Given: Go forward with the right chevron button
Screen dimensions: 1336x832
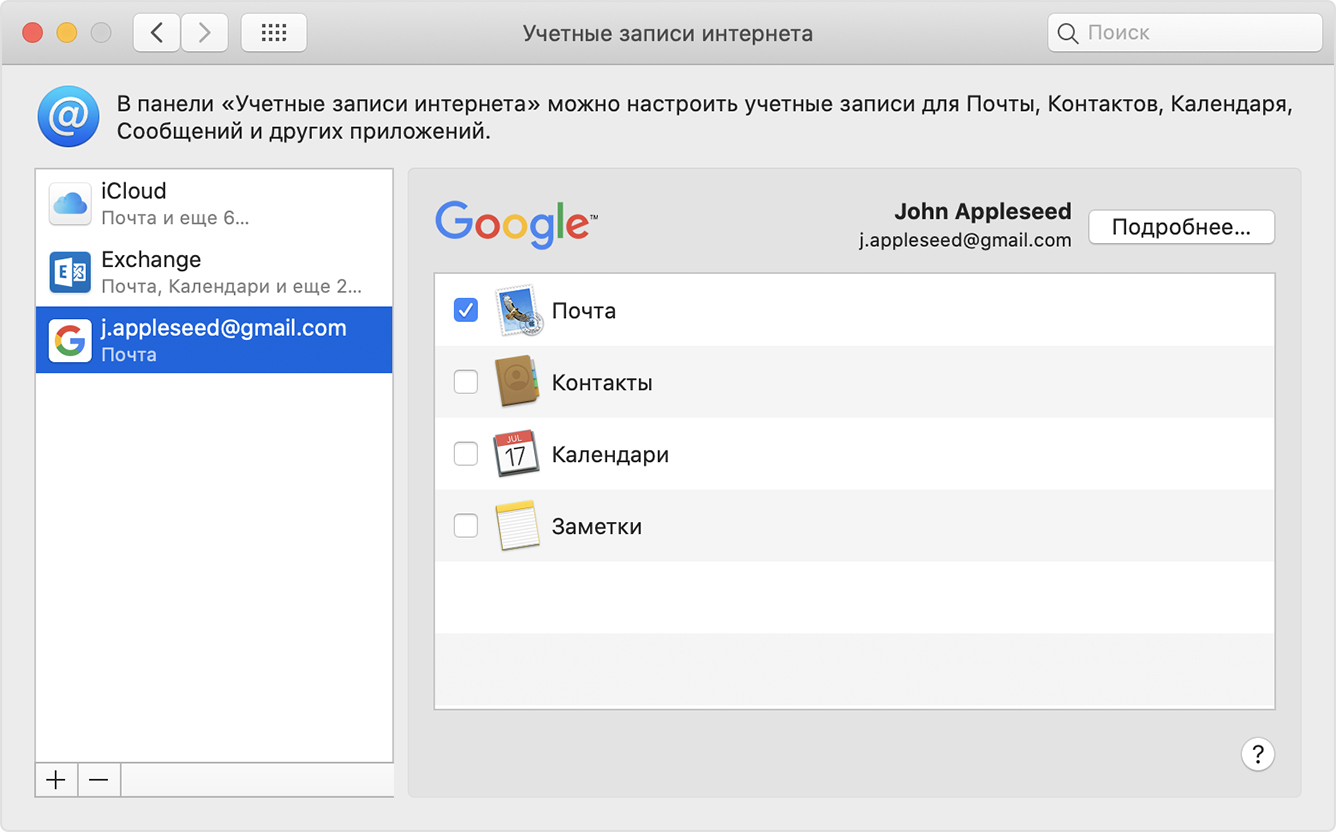Looking at the screenshot, I should (x=204, y=33).
